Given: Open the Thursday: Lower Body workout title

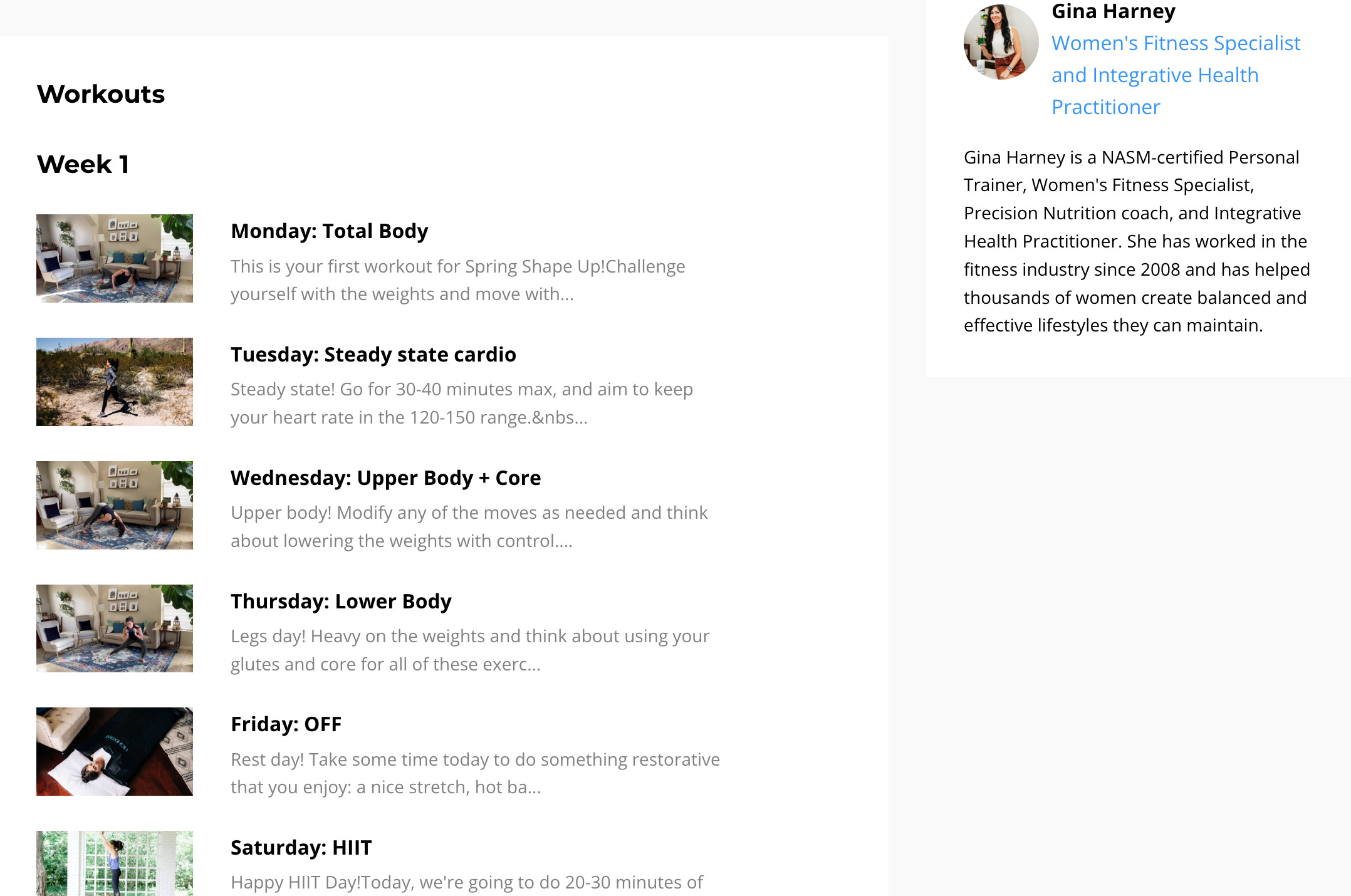Looking at the screenshot, I should (341, 602).
